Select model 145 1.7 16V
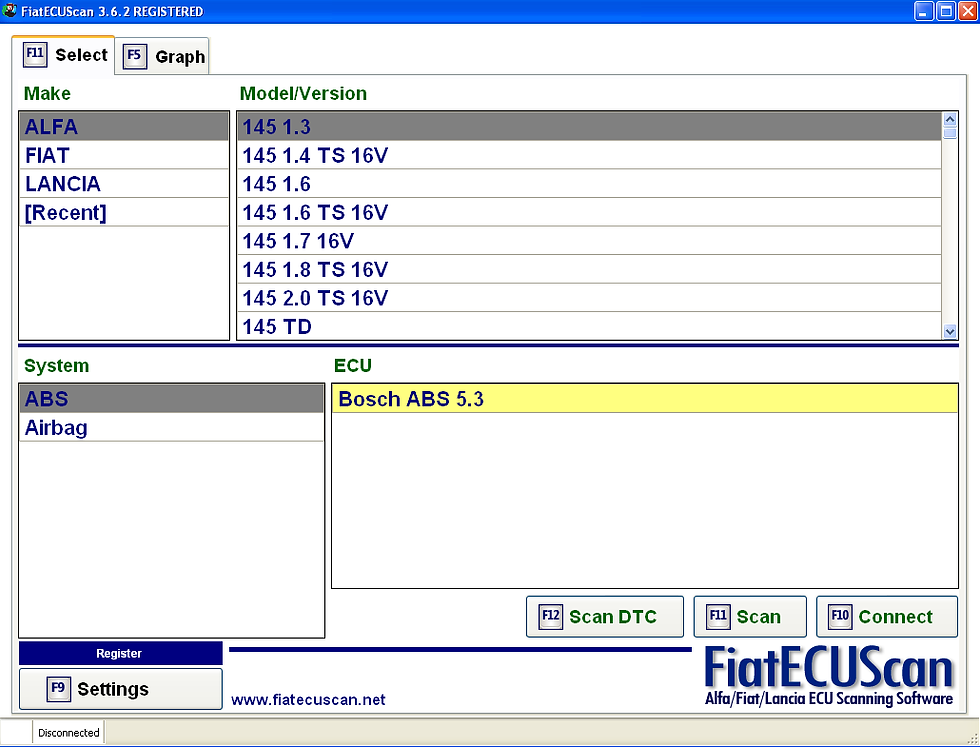 point(589,241)
